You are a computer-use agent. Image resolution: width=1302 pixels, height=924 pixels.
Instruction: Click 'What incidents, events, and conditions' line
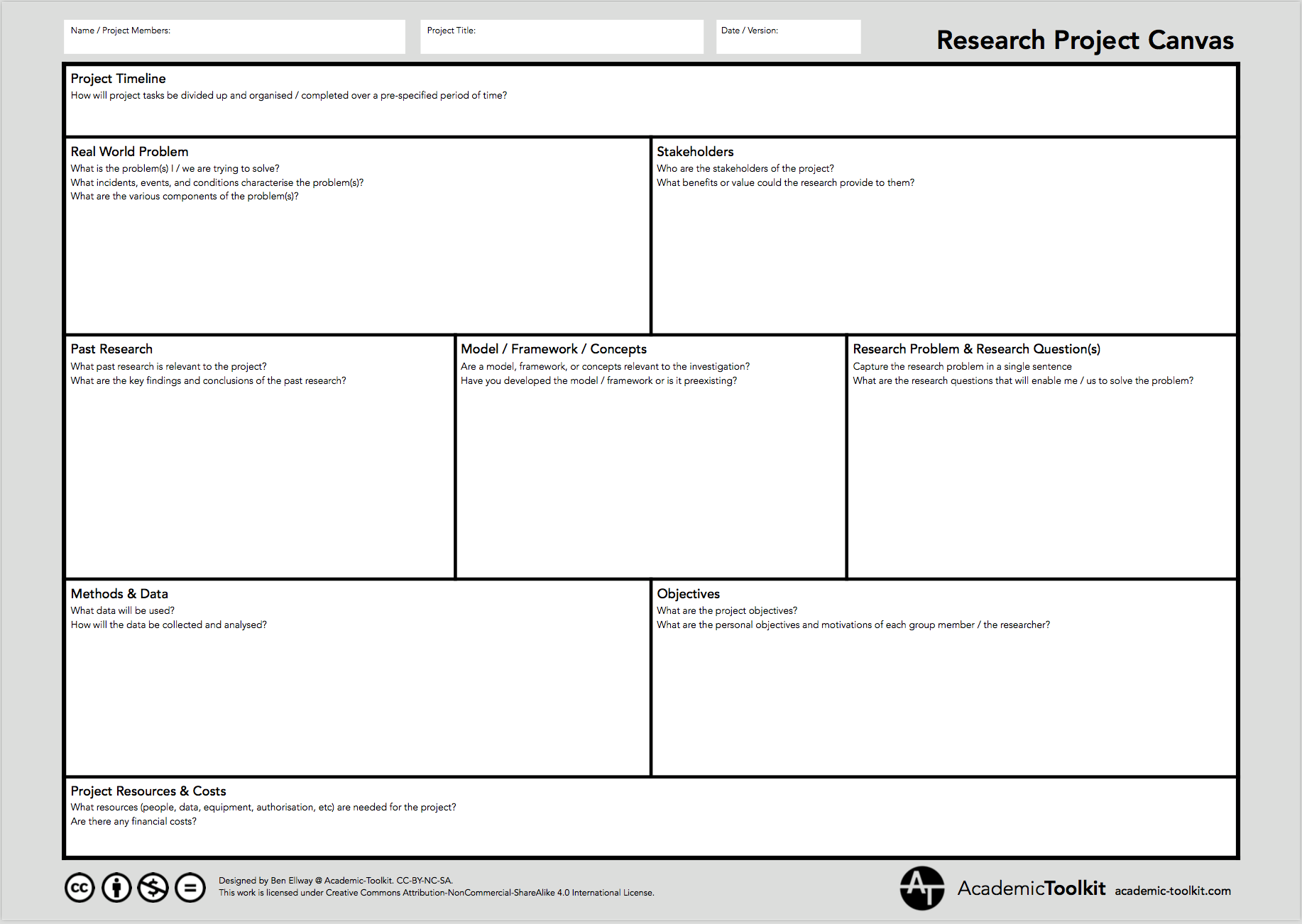[217, 183]
